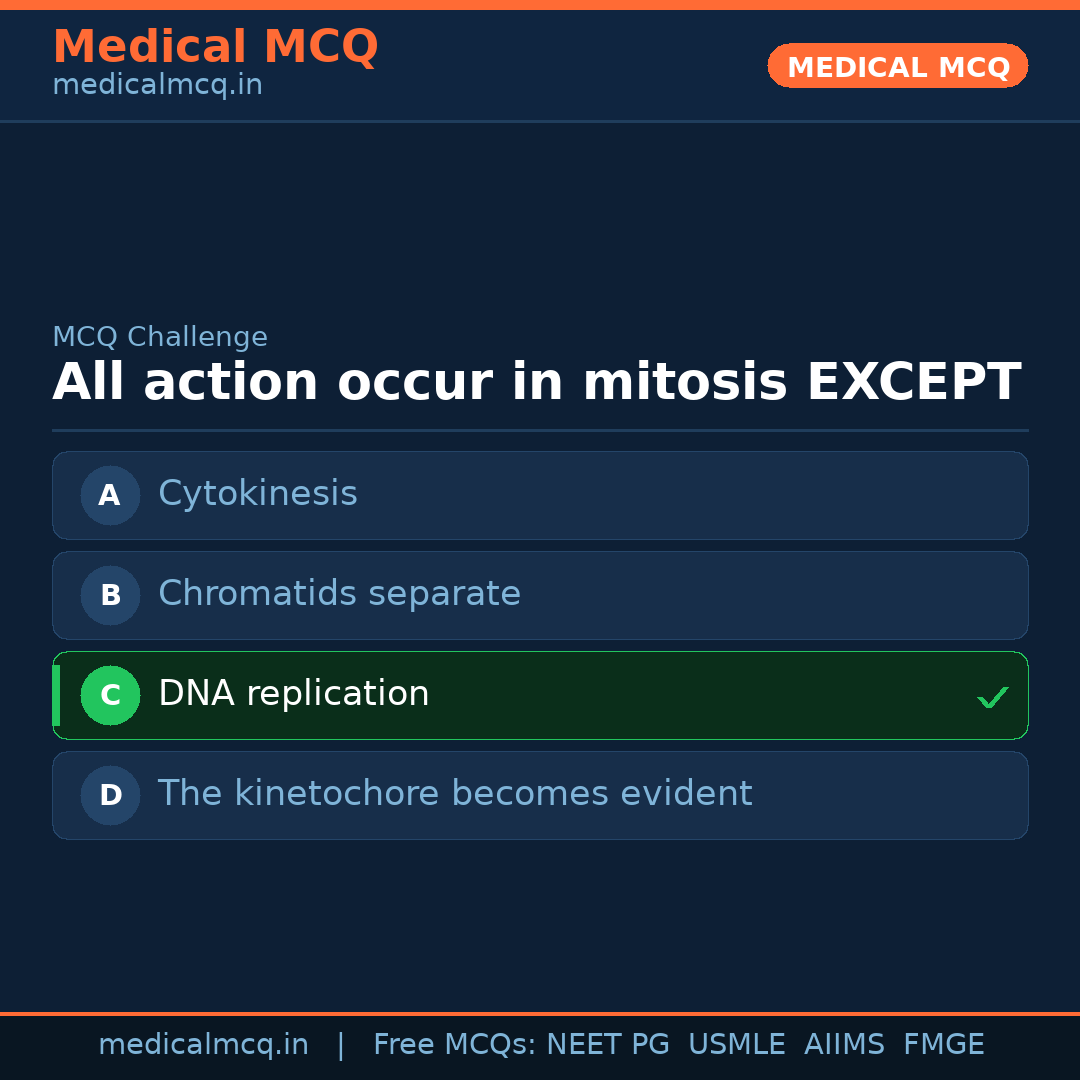This screenshot has width=1080, height=1080.
Task: Open the medicalmcq.in link under the header title
Action: pyautogui.click(x=157, y=86)
